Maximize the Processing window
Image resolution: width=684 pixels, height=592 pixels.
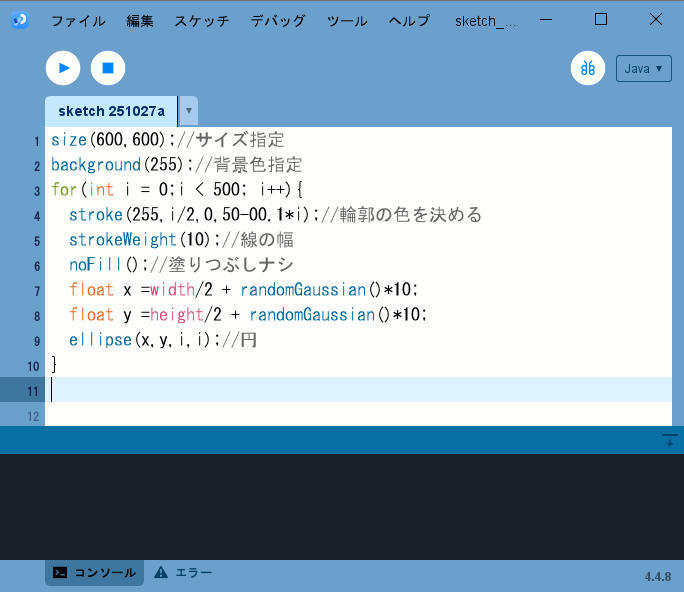(x=601, y=19)
